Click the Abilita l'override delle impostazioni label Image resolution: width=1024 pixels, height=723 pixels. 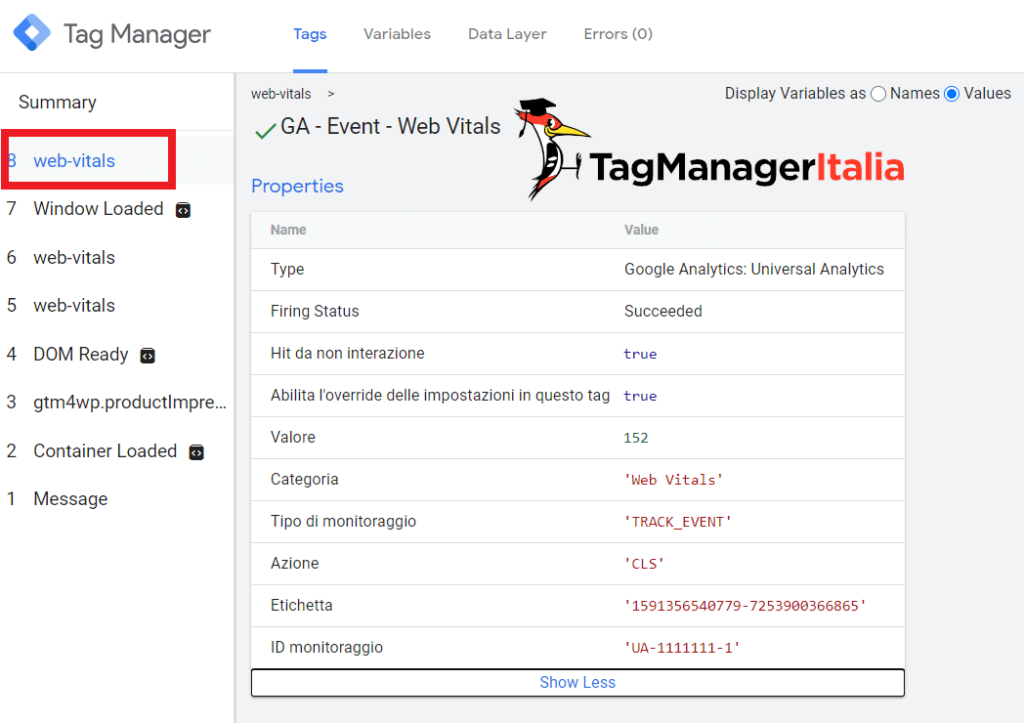[440, 395]
